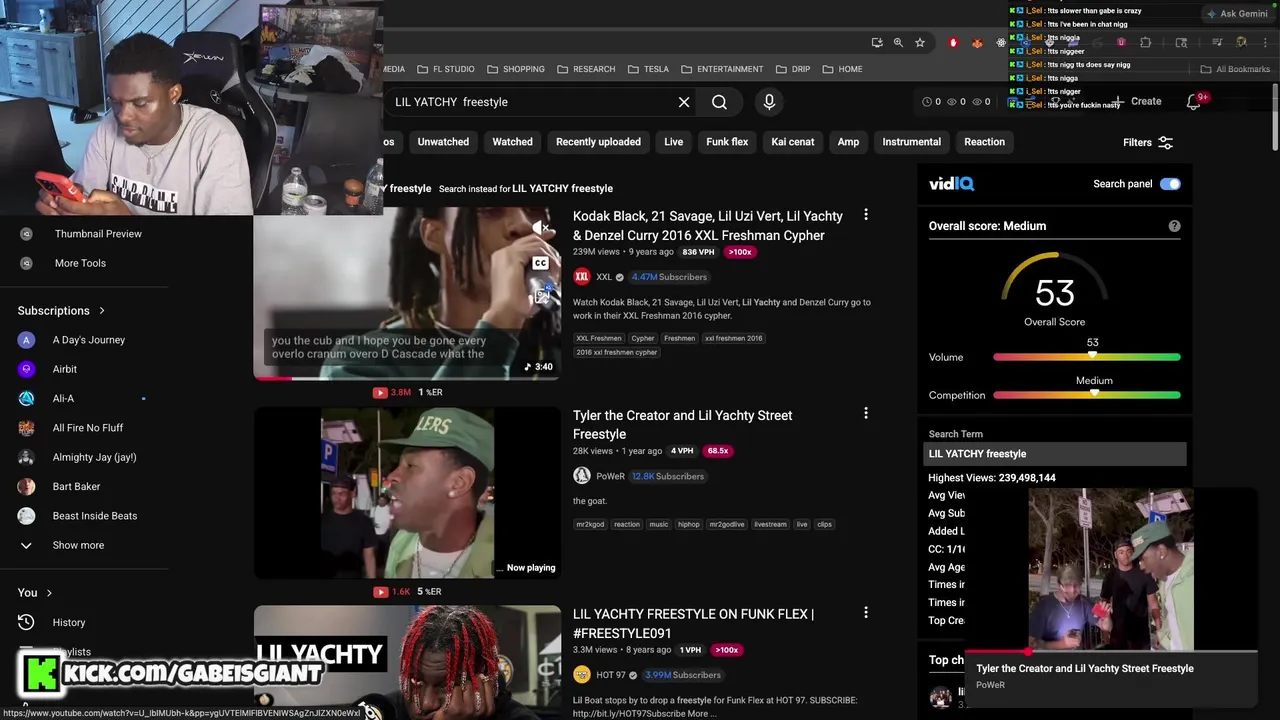Open the Lil Yachty Funk Flex thumbnail
This screenshot has width=1280, height=720.
click(x=407, y=662)
